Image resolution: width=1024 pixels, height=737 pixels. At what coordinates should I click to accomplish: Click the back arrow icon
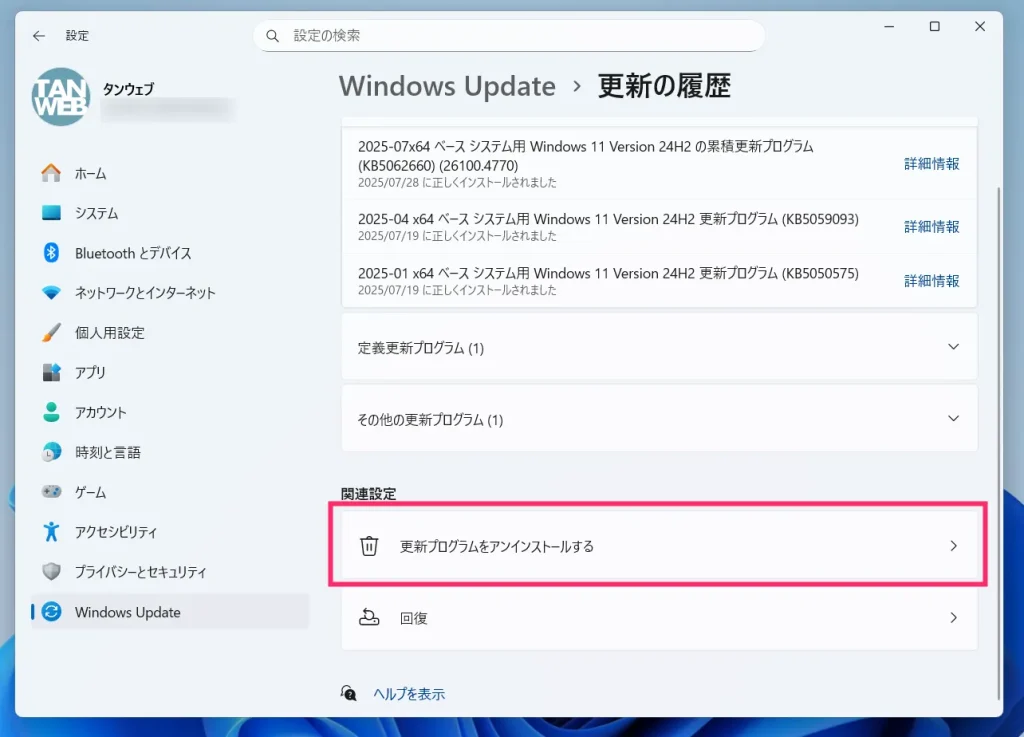39,36
